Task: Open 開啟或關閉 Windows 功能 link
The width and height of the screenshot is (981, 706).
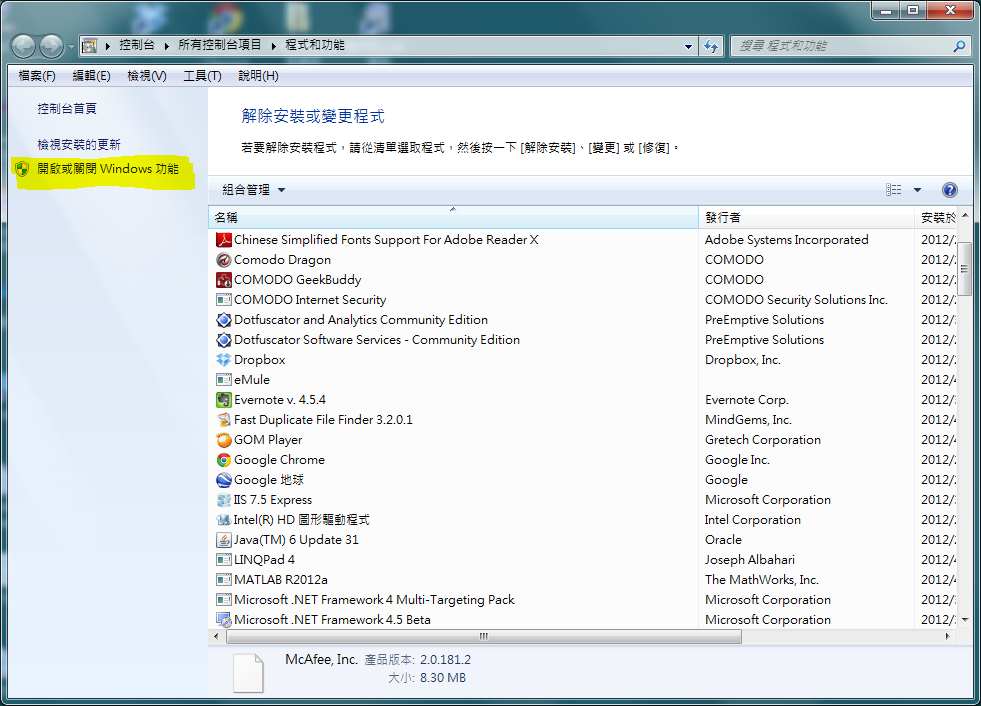Action: (108, 168)
